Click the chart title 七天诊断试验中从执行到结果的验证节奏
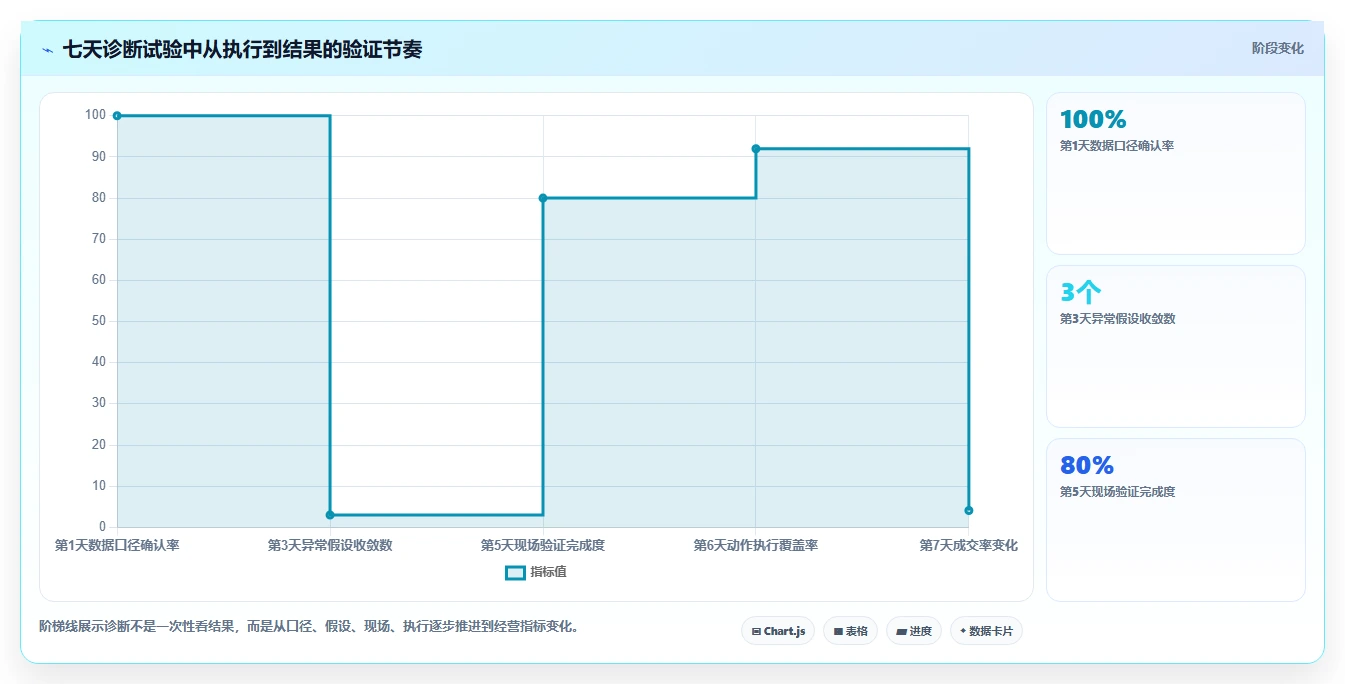The image size is (1345, 684). pos(242,50)
